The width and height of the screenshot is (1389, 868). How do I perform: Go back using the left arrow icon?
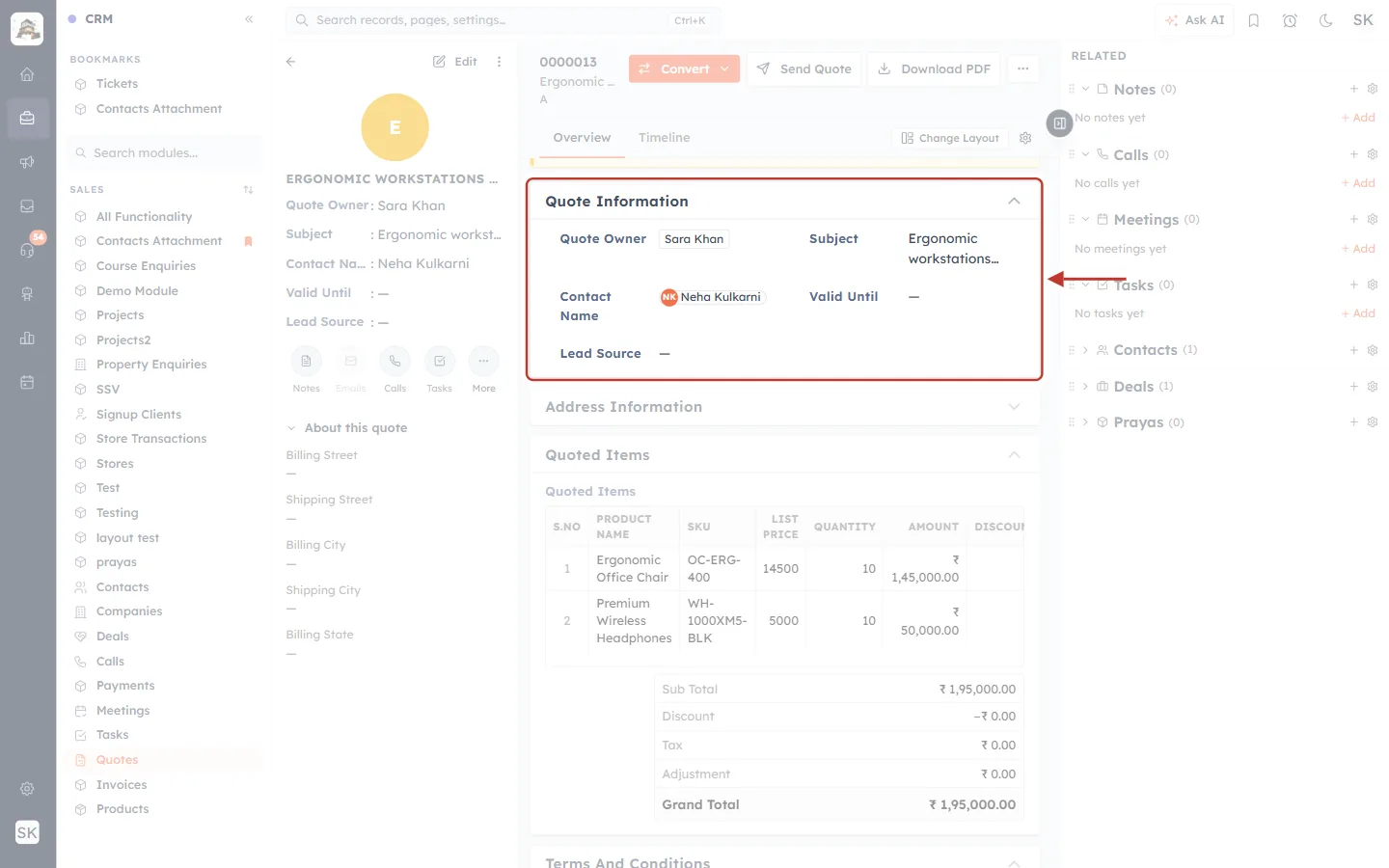coord(290,62)
